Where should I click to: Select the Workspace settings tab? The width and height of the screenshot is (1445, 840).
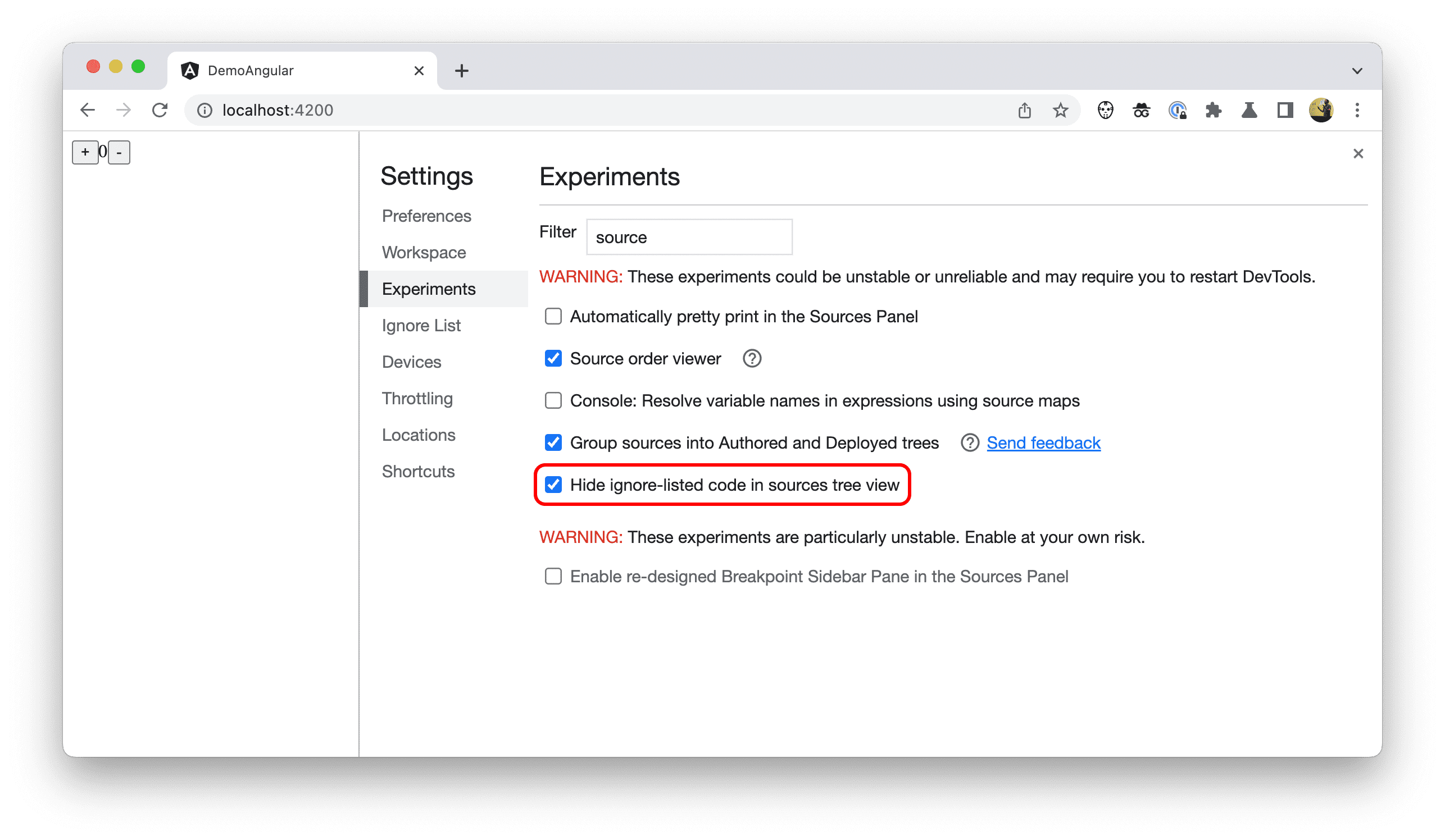(423, 252)
